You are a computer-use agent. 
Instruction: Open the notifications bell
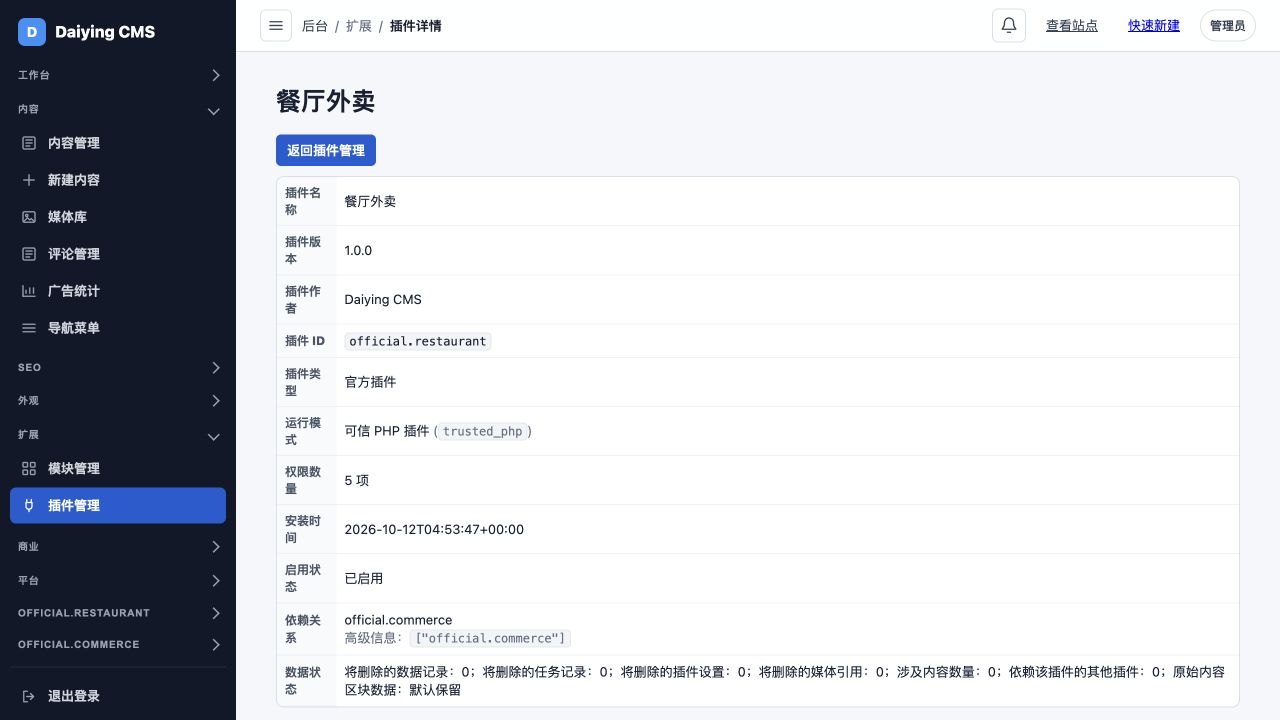(x=1009, y=26)
